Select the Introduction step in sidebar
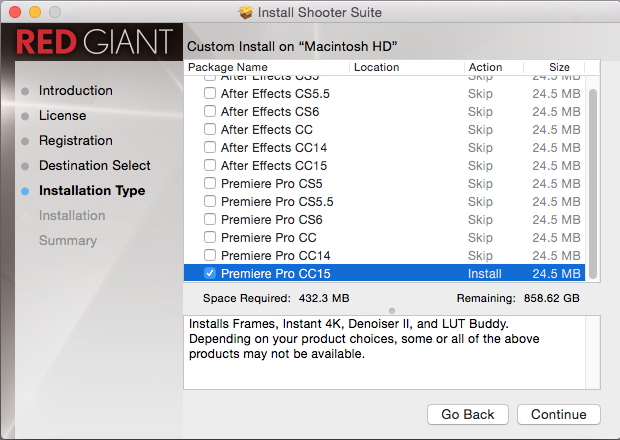Viewport: 620px width, 440px height. pos(76,91)
